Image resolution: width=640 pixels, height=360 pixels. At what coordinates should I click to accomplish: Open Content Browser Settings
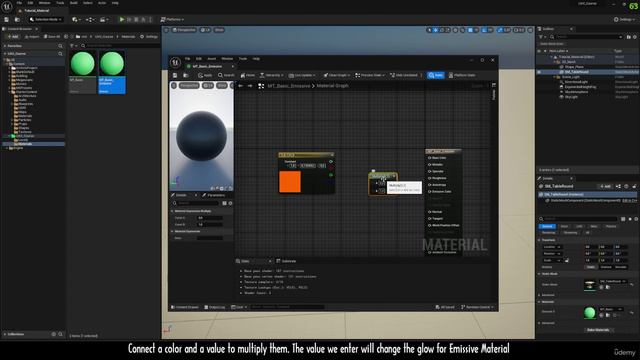149,37
